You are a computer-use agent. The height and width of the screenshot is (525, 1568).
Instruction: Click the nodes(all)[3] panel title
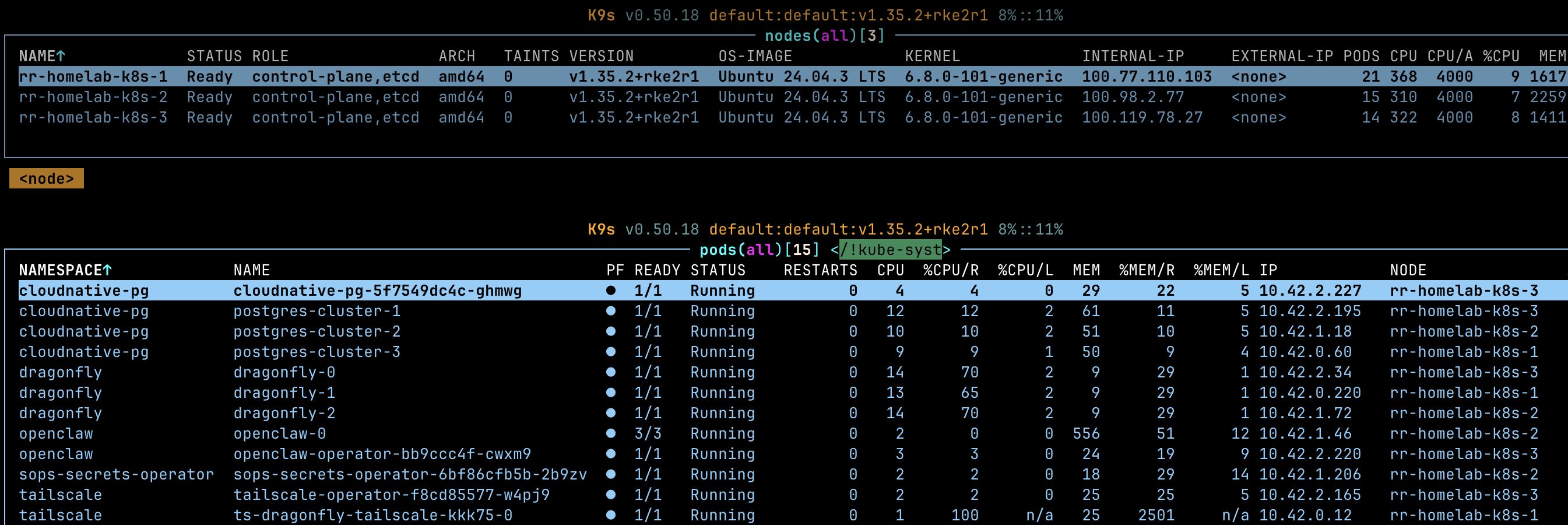point(824,36)
